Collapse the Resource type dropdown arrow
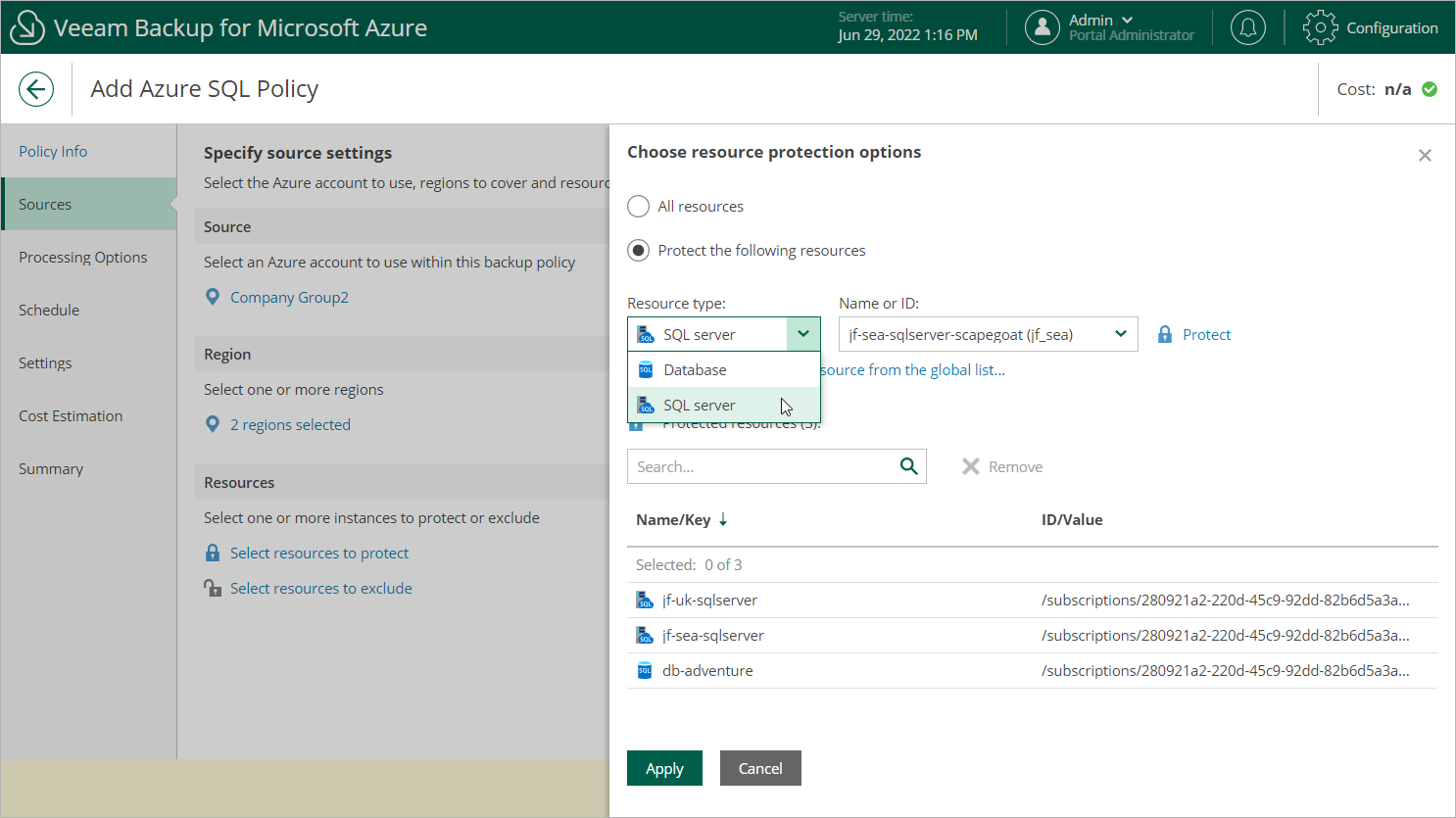 tap(803, 334)
